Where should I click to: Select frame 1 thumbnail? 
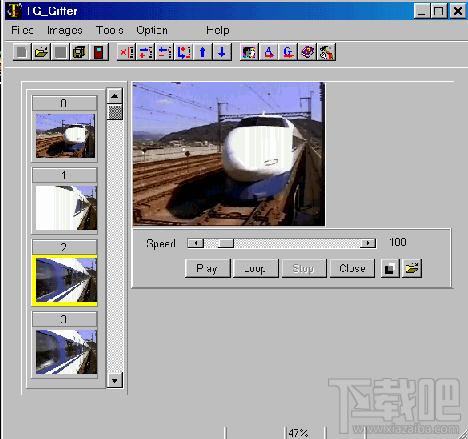coord(66,208)
